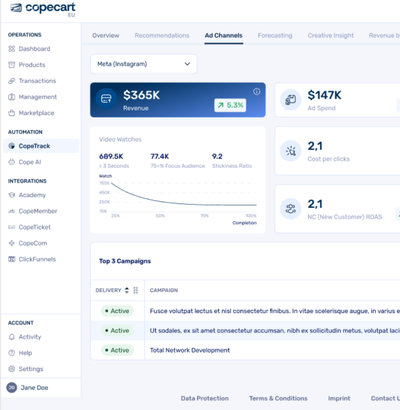Open Marketplace in sidebar
Screen dimensions: 400x410
tap(36, 113)
